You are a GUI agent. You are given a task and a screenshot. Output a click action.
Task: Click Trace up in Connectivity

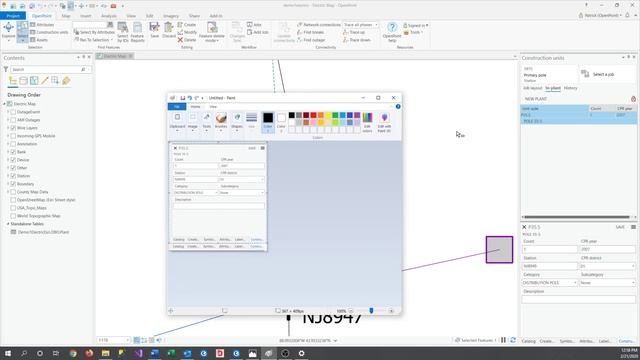click(x=354, y=32)
